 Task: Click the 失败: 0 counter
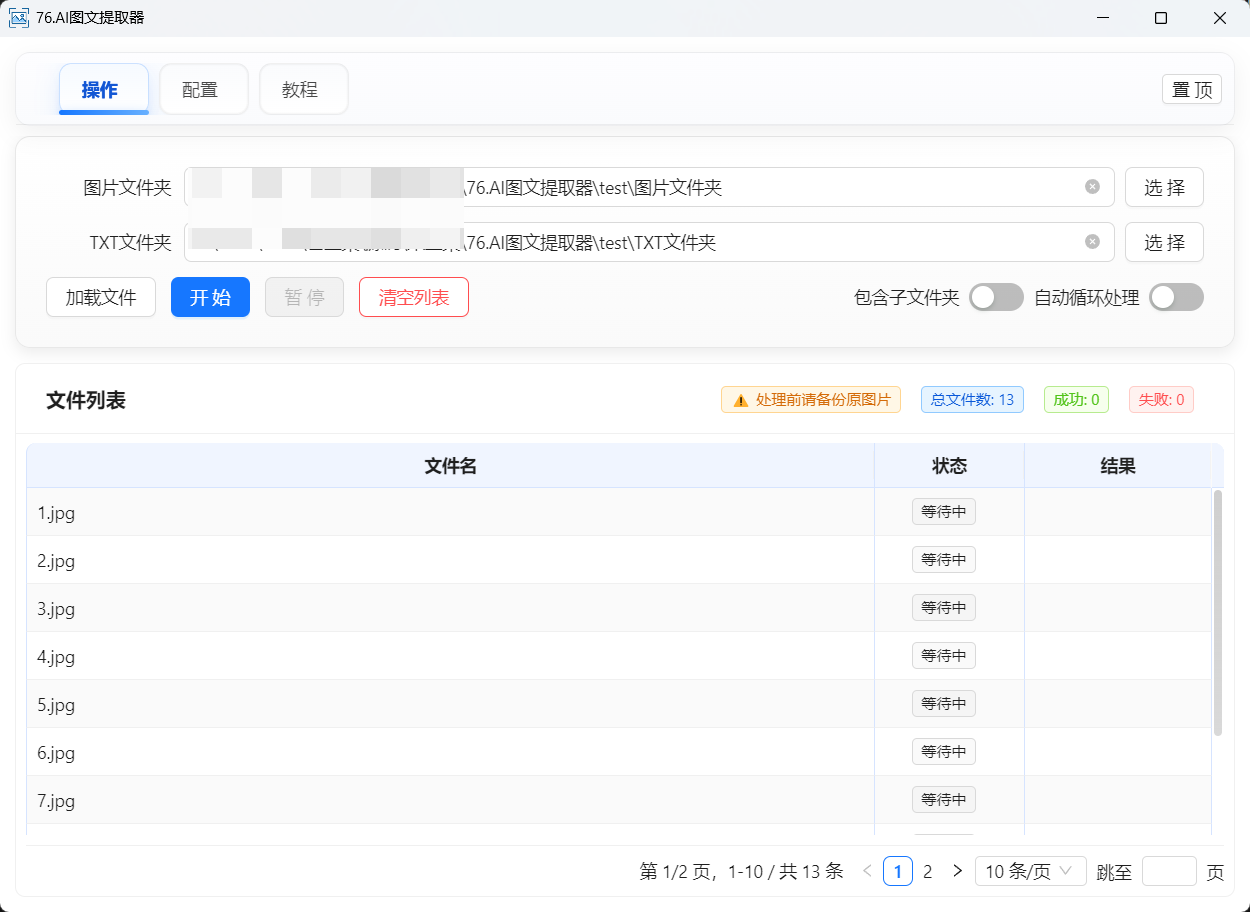pyautogui.click(x=1160, y=399)
